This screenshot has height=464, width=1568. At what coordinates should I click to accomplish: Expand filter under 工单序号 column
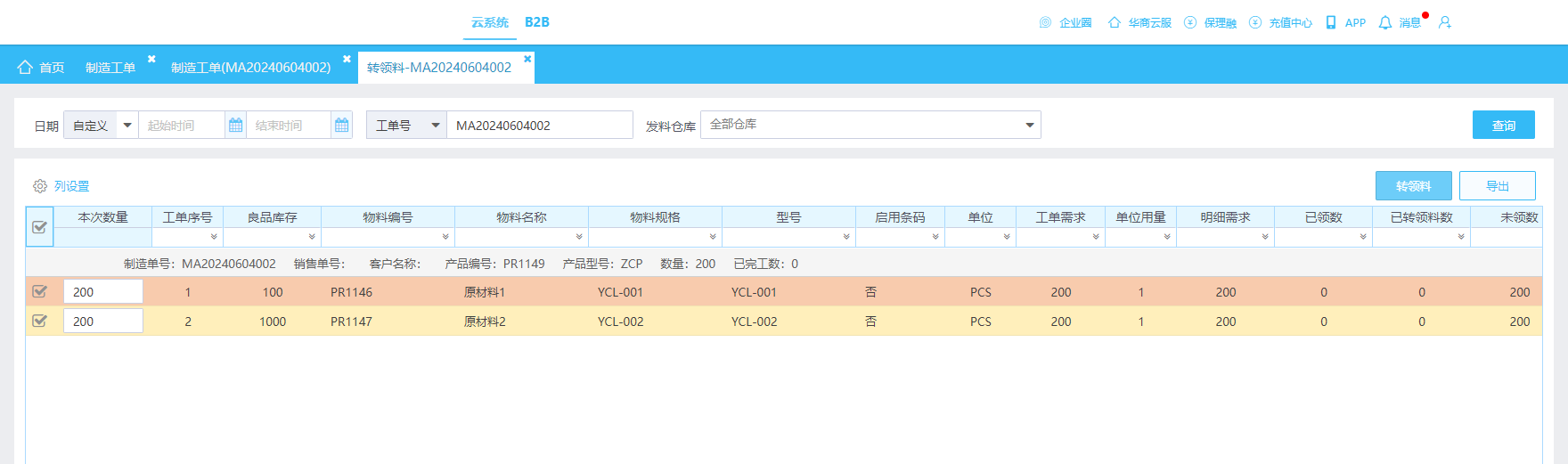coord(214,237)
